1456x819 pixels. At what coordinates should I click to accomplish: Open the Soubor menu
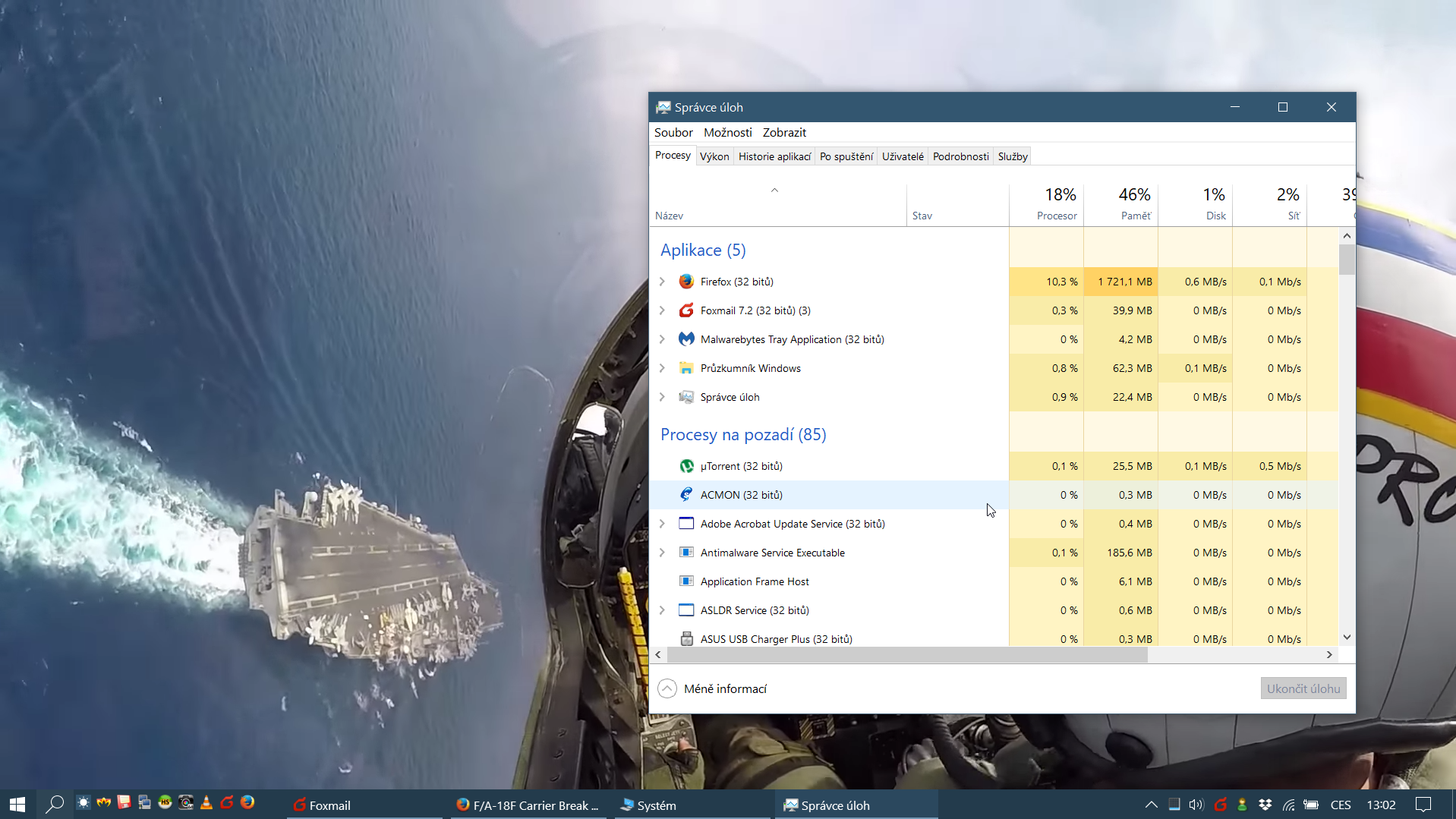(x=673, y=132)
